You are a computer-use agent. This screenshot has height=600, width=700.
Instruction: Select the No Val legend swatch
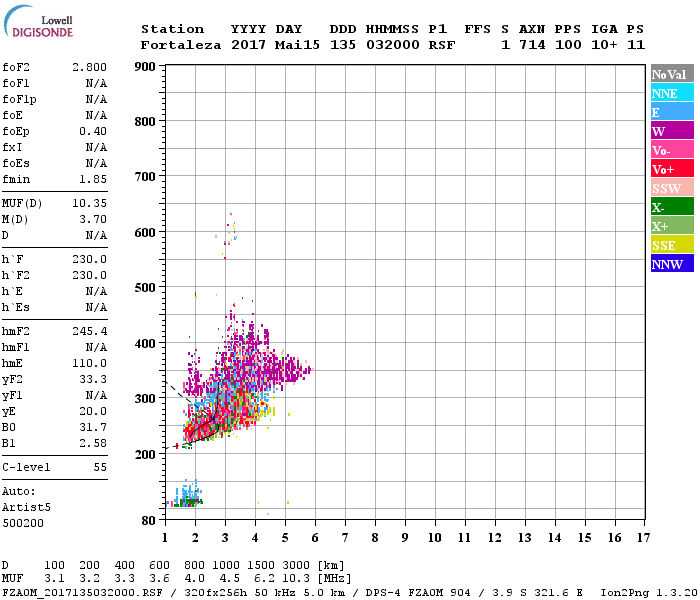[672, 74]
